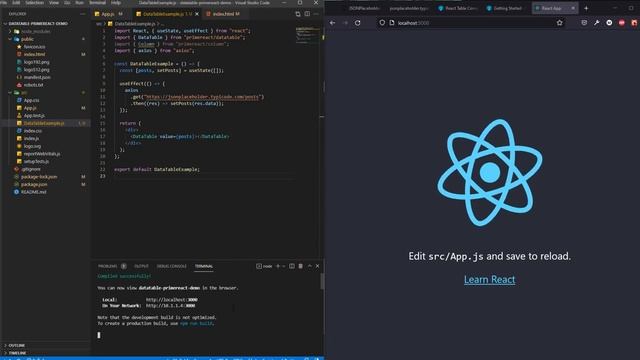Switch to the PROBLEMS panel tab

pos(108,266)
